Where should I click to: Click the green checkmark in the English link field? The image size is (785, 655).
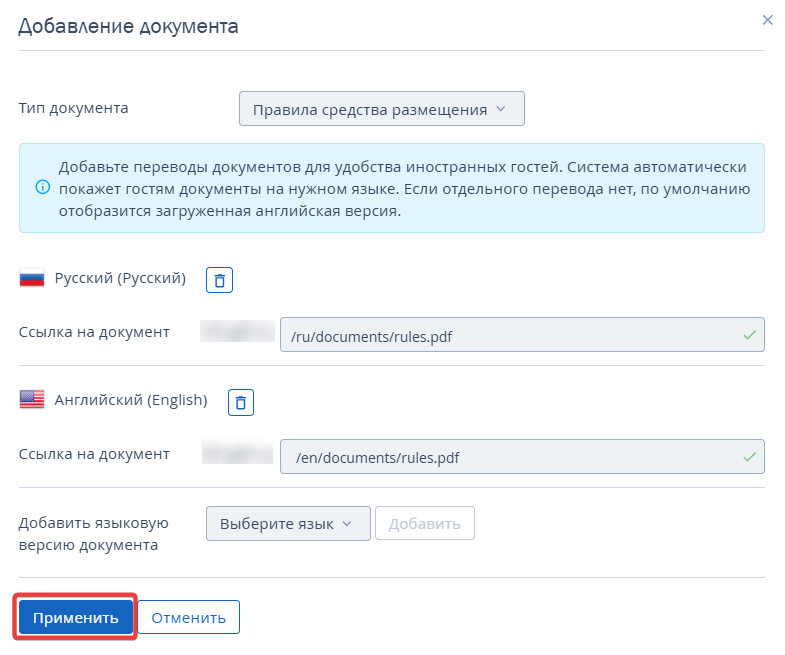(x=749, y=456)
